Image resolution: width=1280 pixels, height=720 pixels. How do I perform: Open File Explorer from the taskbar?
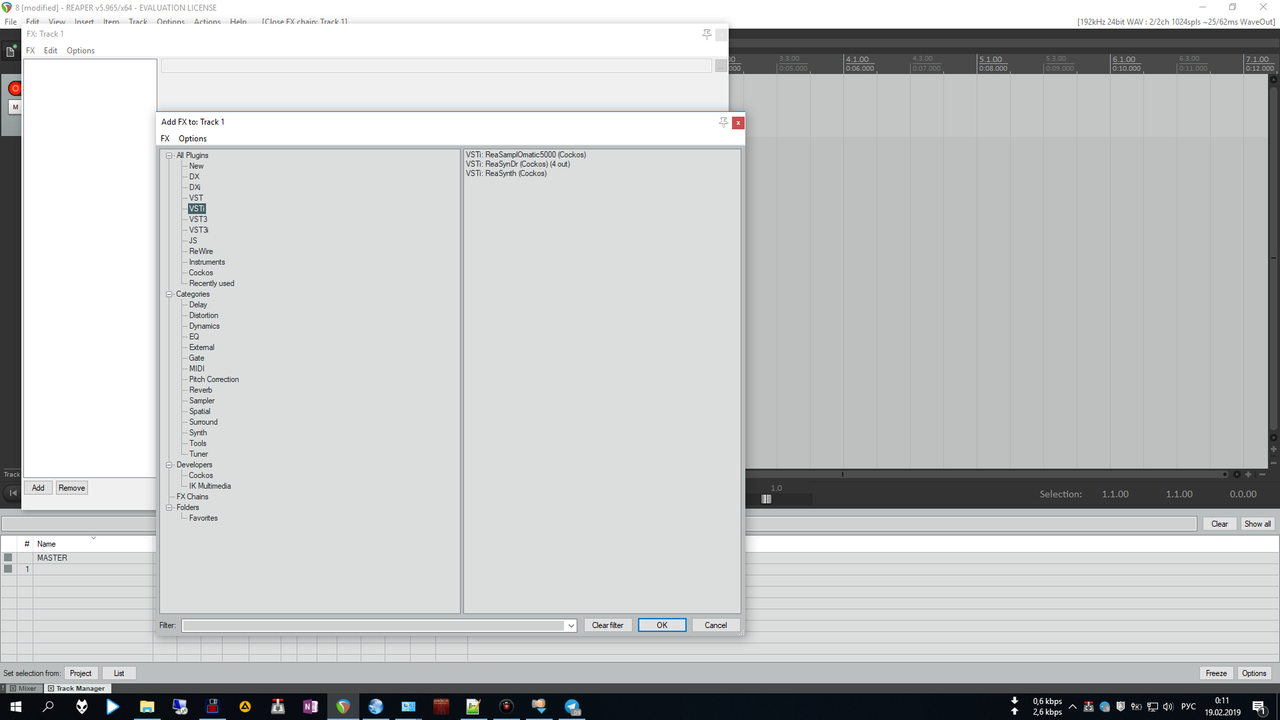147,706
